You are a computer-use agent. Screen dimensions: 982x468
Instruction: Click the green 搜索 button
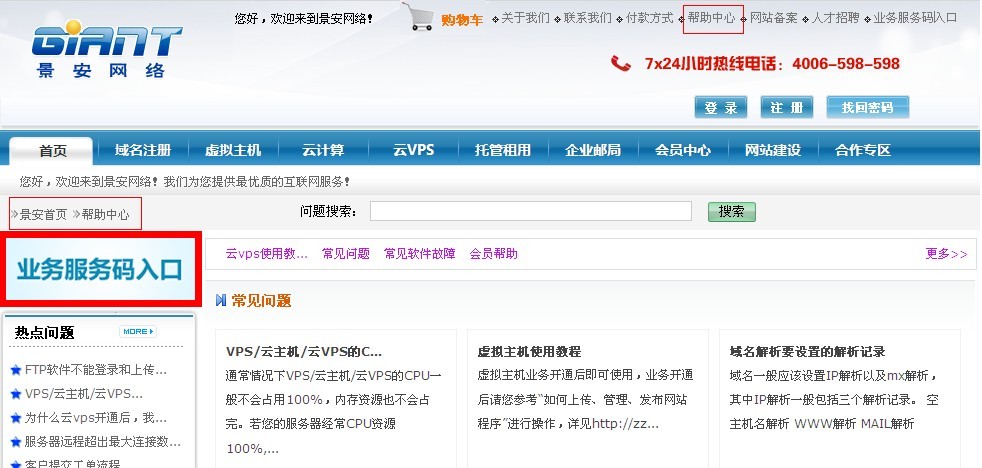click(x=731, y=212)
